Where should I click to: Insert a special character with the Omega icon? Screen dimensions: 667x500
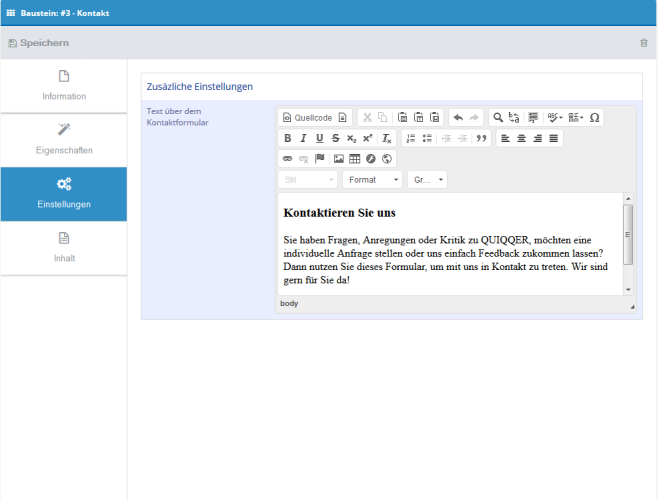click(x=594, y=117)
